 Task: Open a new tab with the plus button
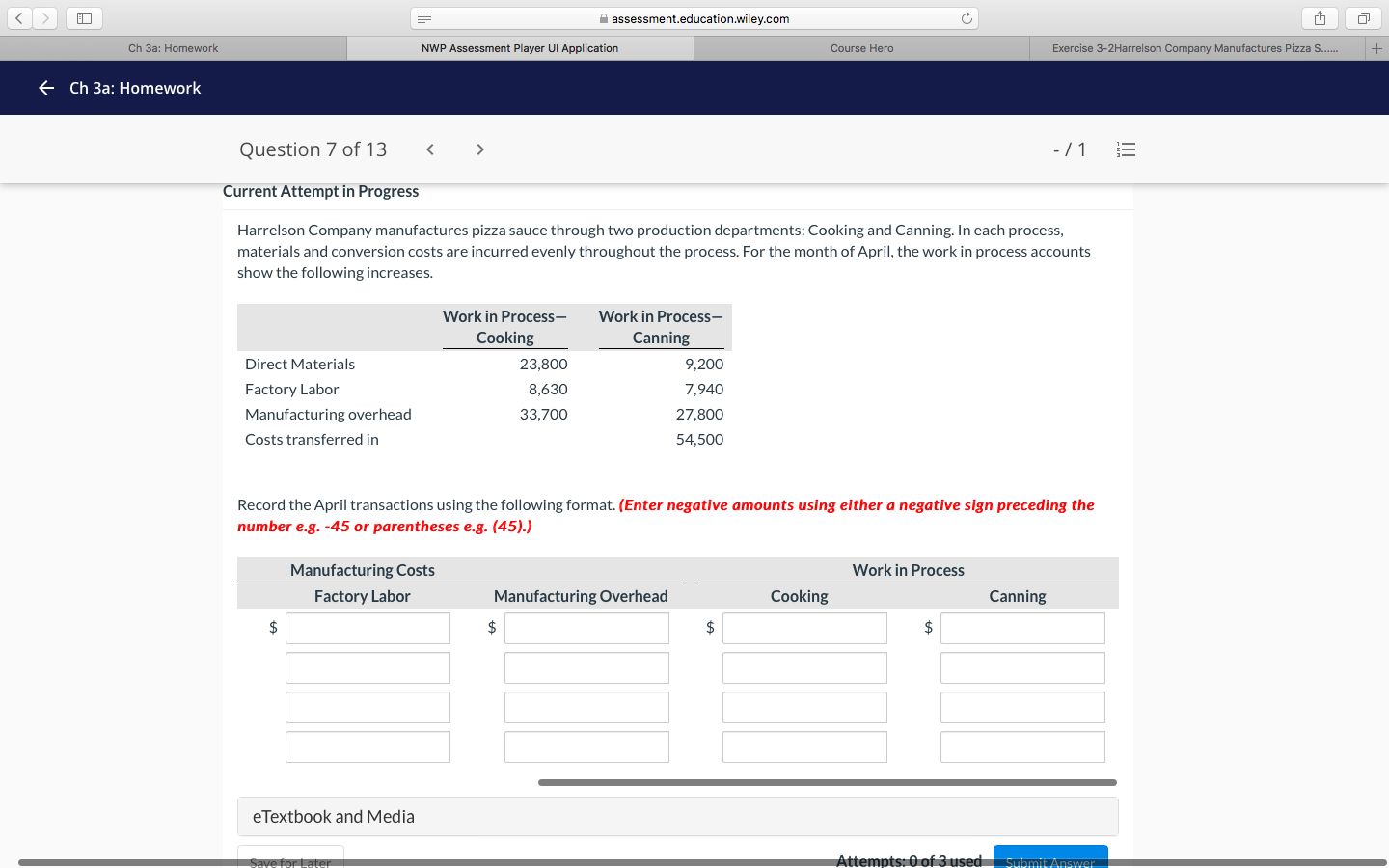[x=1377, y=47]
